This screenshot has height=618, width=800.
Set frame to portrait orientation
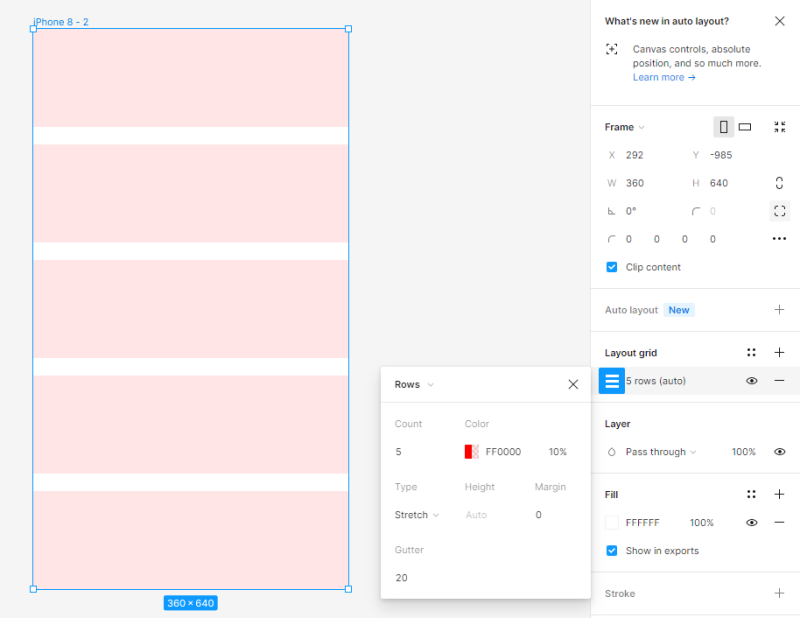coord(723,127)
